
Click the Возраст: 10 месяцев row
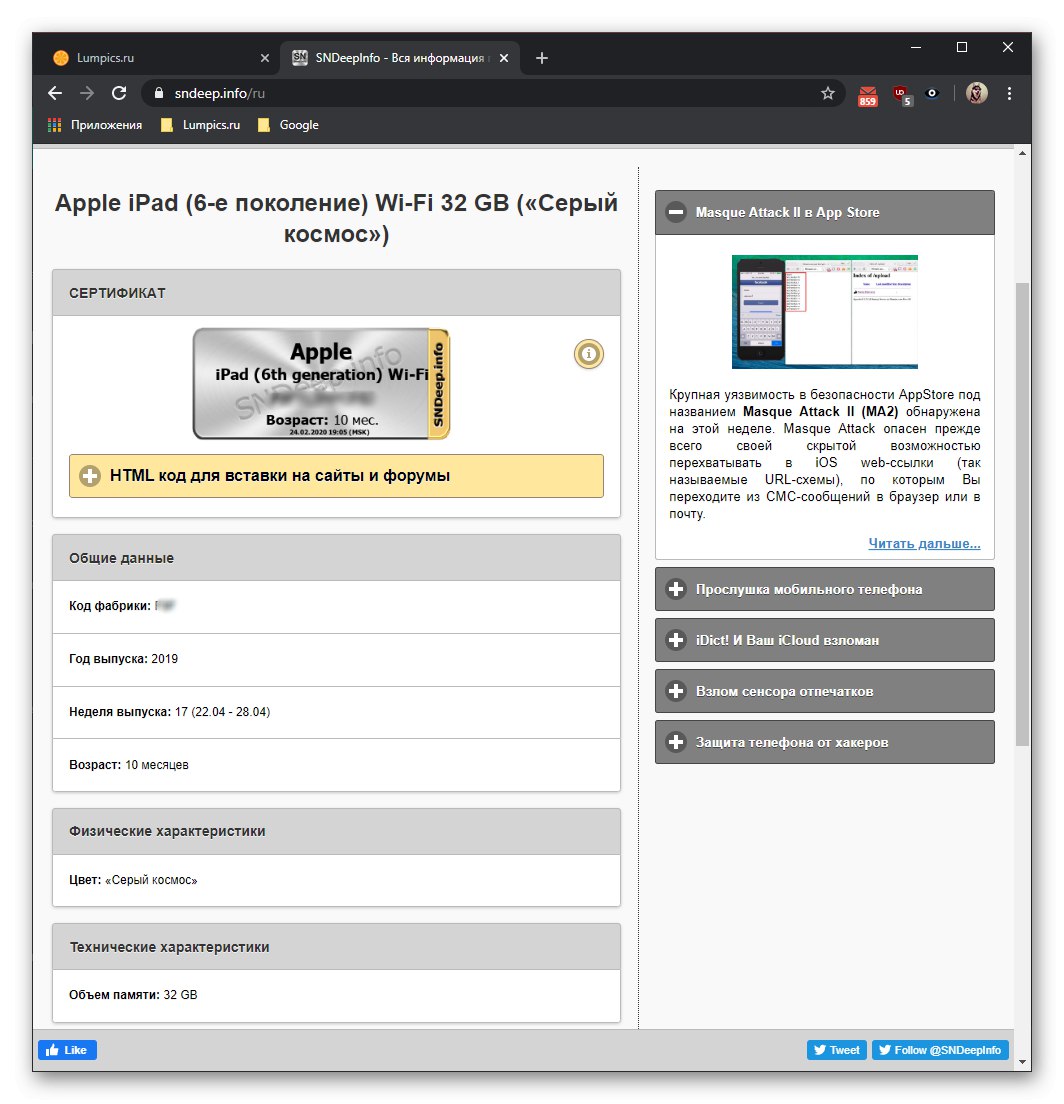click(336, 765)
